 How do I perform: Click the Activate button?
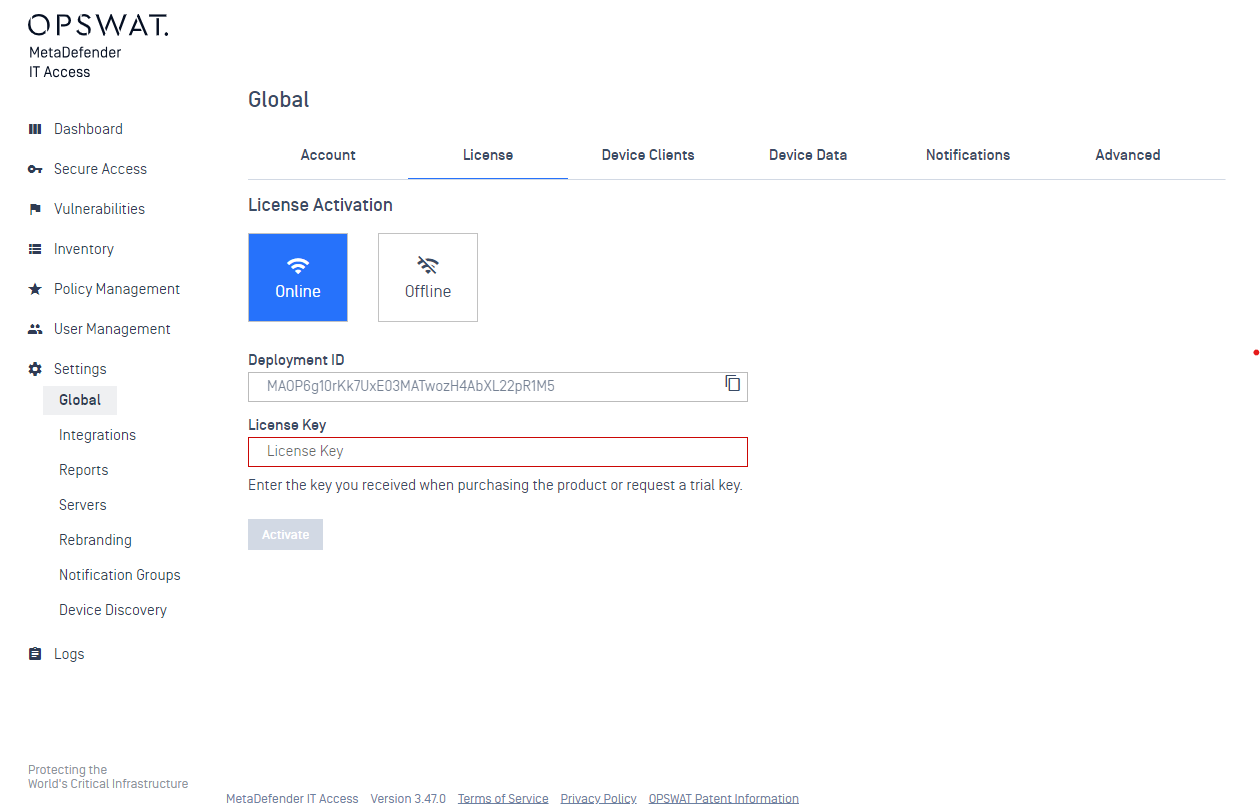[285, 534]
